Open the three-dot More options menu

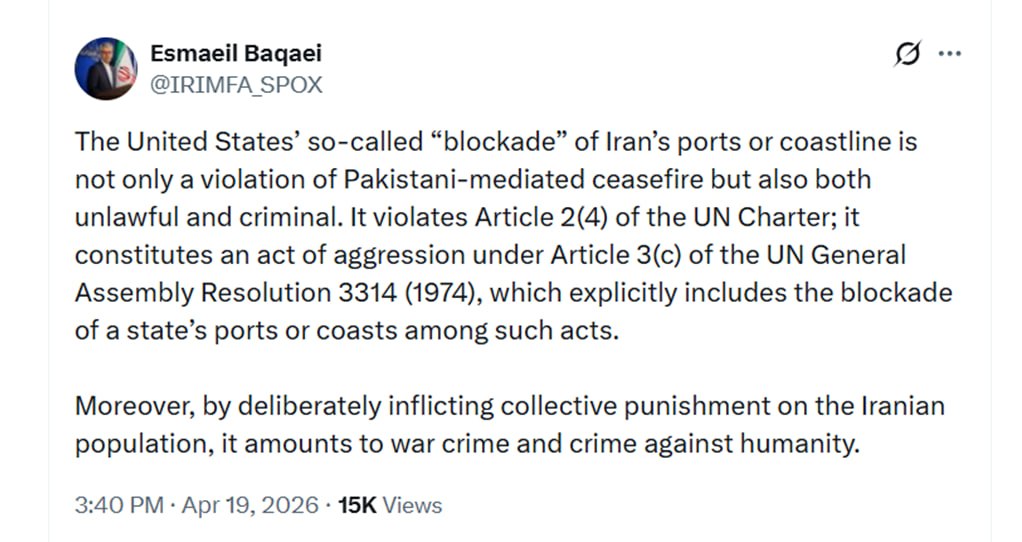949,54
